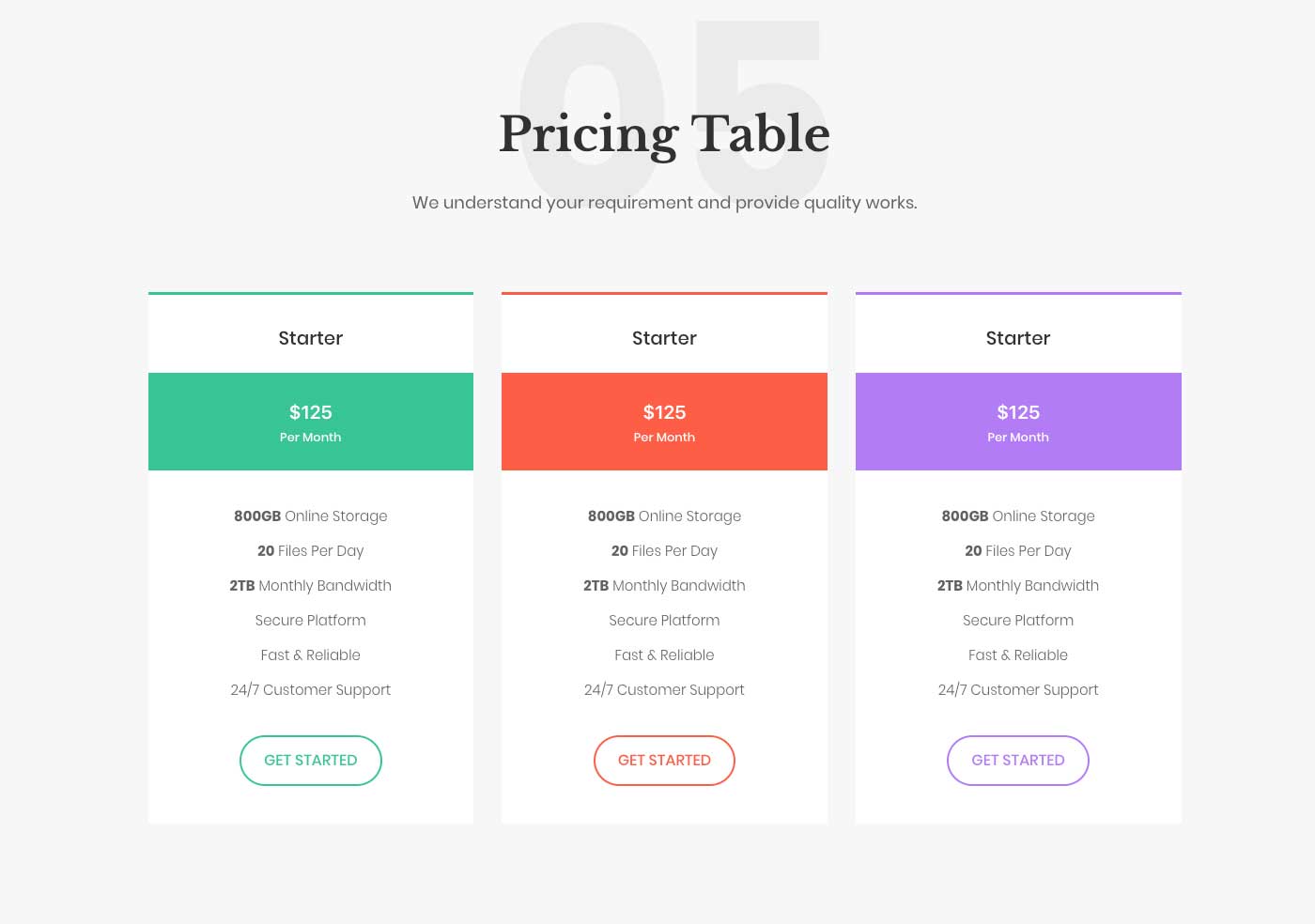
Task: Click the red GET STARTED button
Action: [x=664, y=761]
